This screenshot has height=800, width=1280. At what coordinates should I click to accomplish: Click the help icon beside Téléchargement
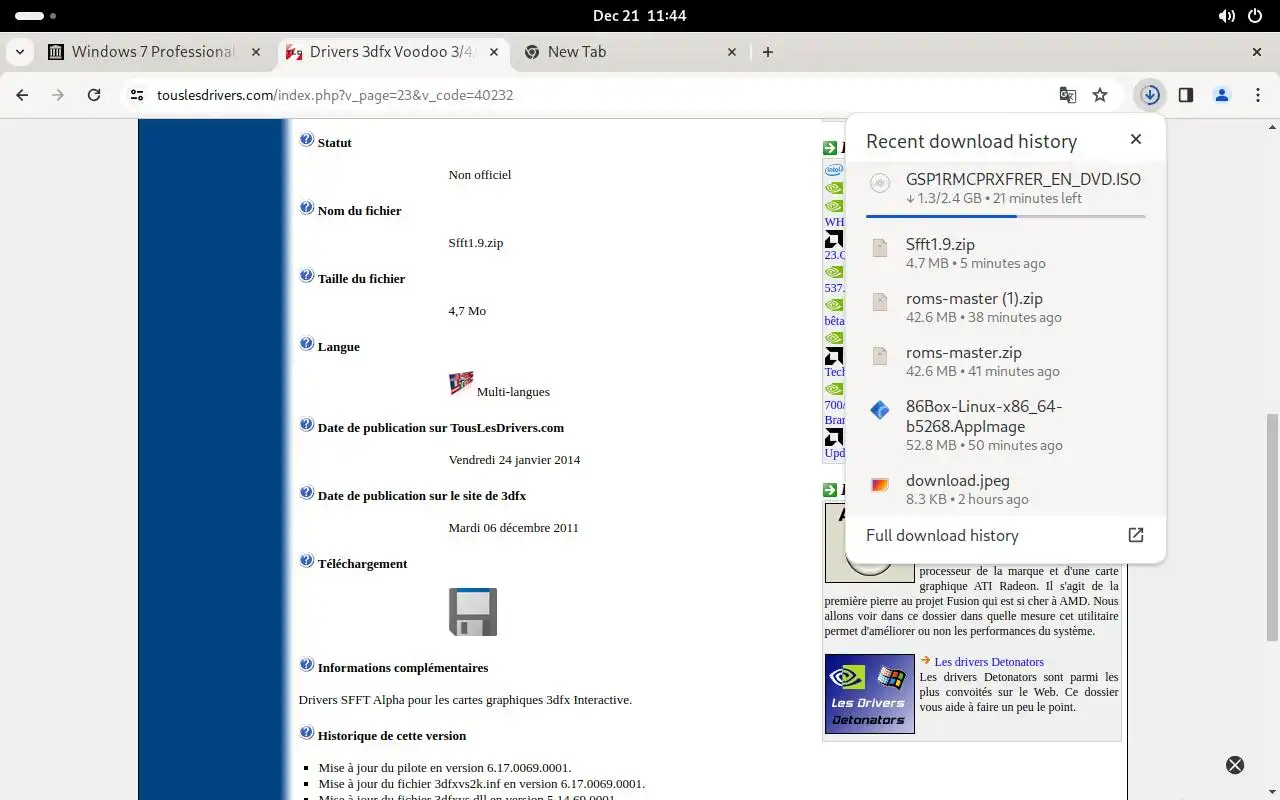tap(307, 561)
